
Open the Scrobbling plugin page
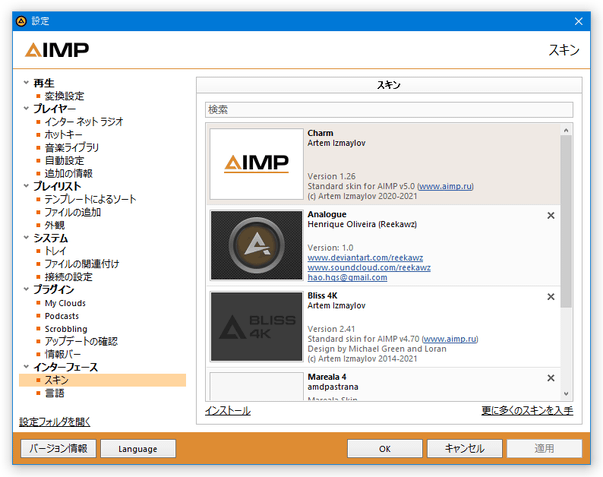point(66,329)
